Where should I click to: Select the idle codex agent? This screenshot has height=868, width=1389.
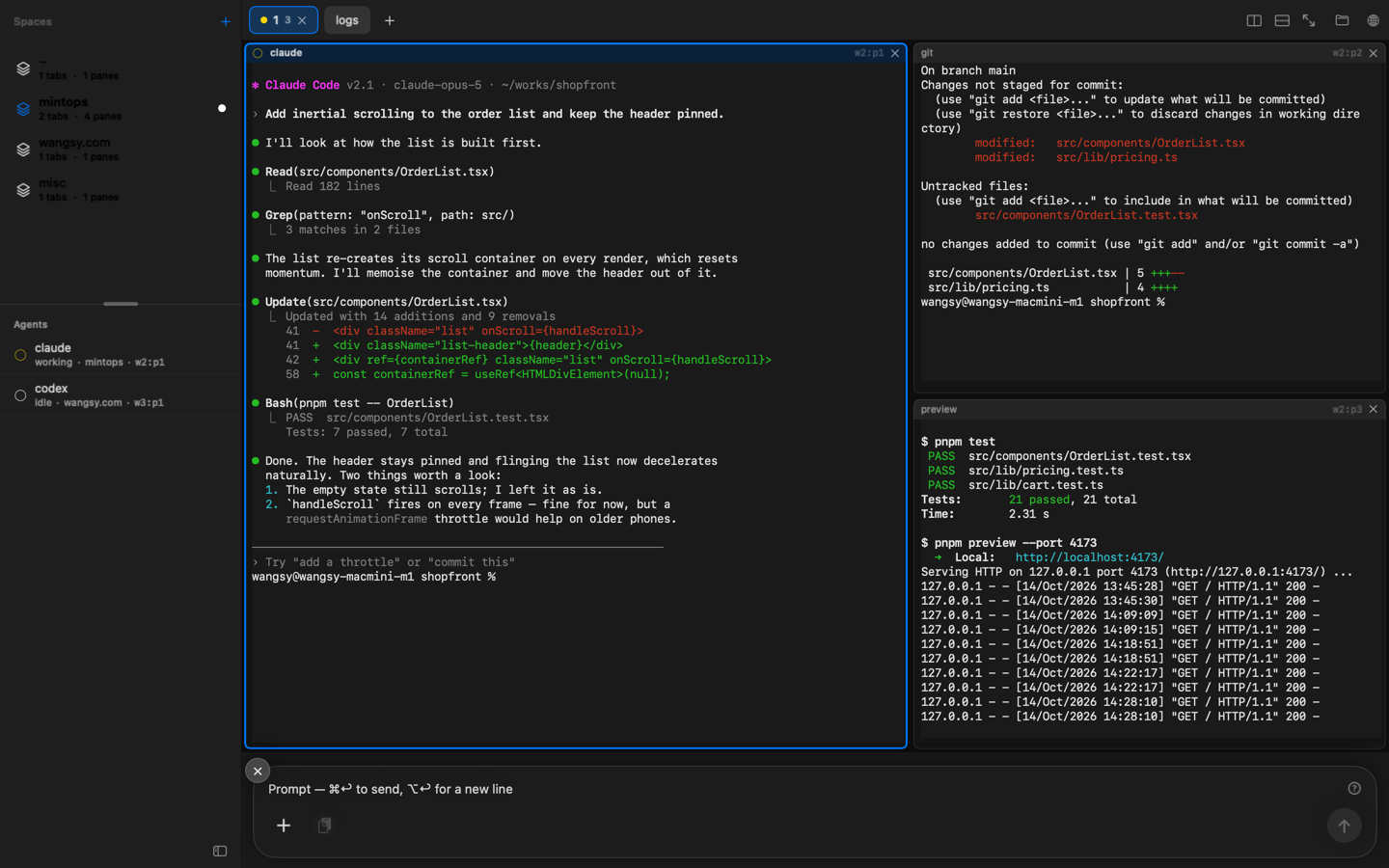[120, 395]
